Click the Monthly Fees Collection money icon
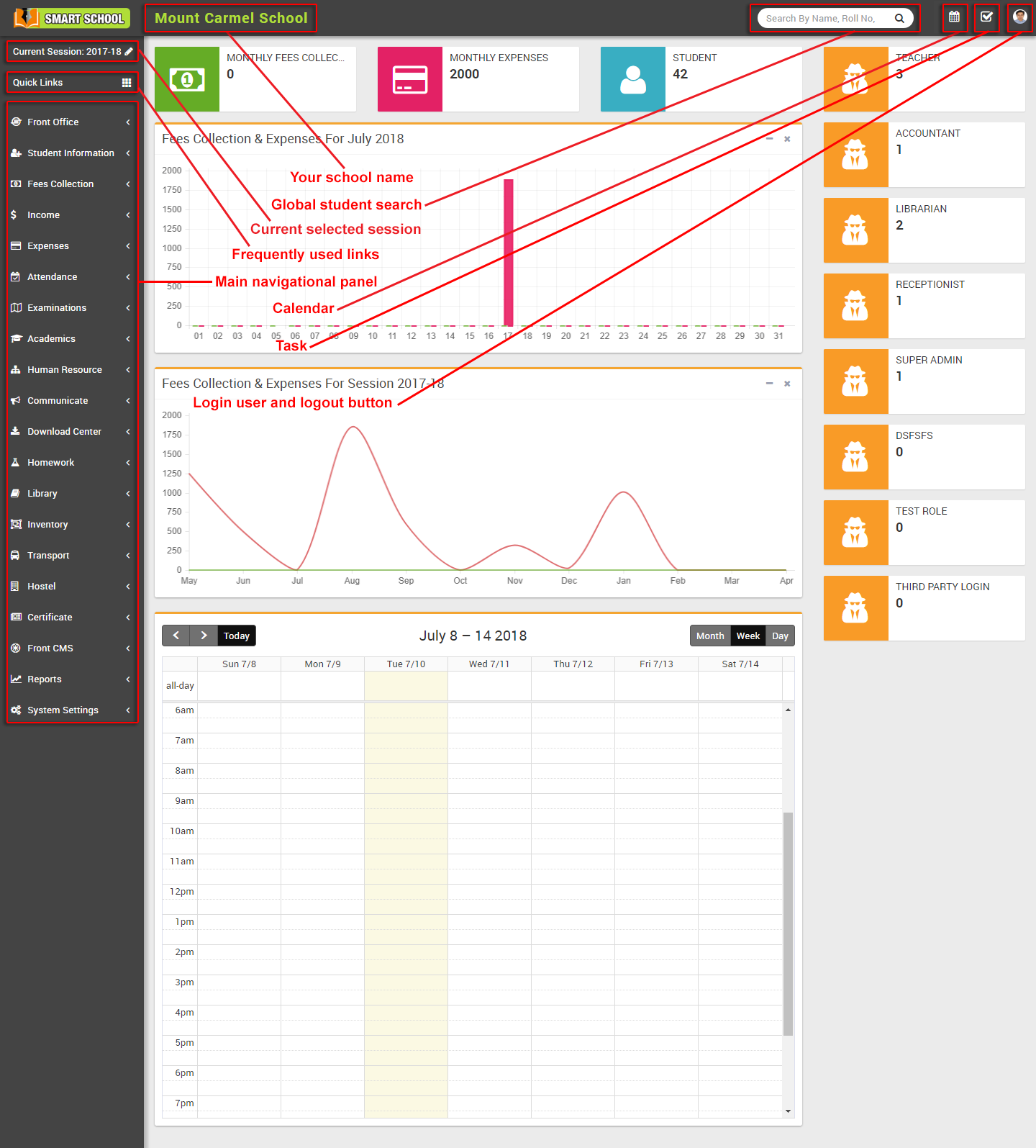The height and width of the screenshot is (1148, 1036). [187, 79]
